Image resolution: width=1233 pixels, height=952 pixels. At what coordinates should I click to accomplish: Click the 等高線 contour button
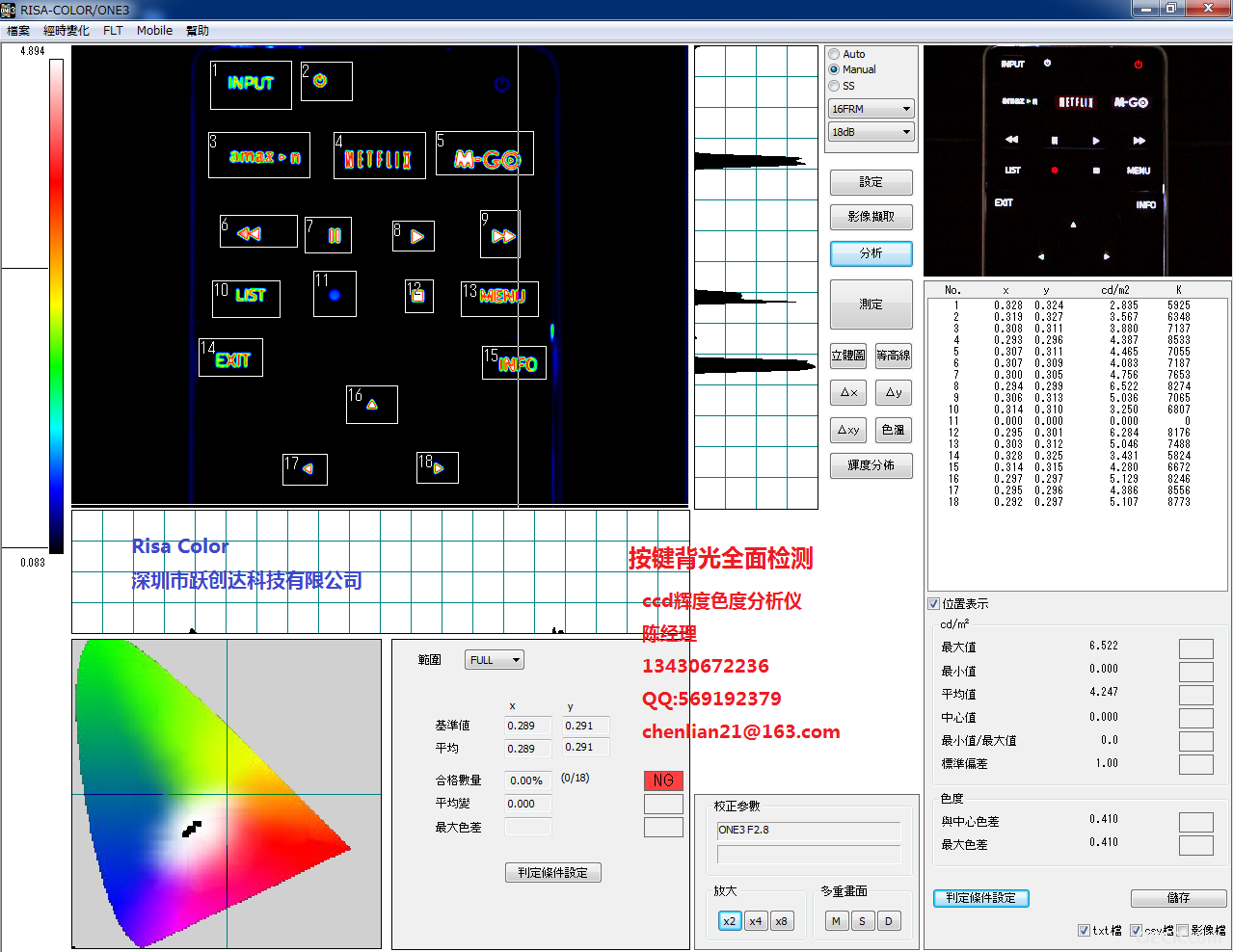(894, 356)
